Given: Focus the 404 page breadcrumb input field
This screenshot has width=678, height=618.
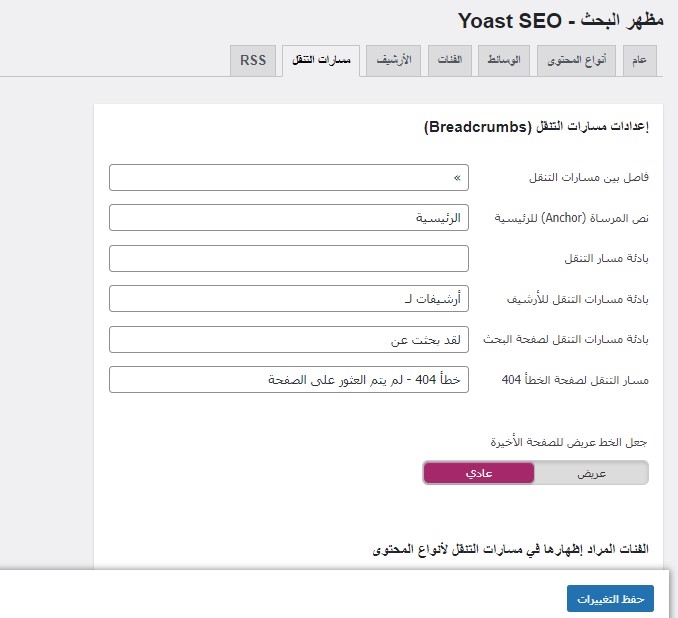Looking at the screenshot, I should click(288, 380).
